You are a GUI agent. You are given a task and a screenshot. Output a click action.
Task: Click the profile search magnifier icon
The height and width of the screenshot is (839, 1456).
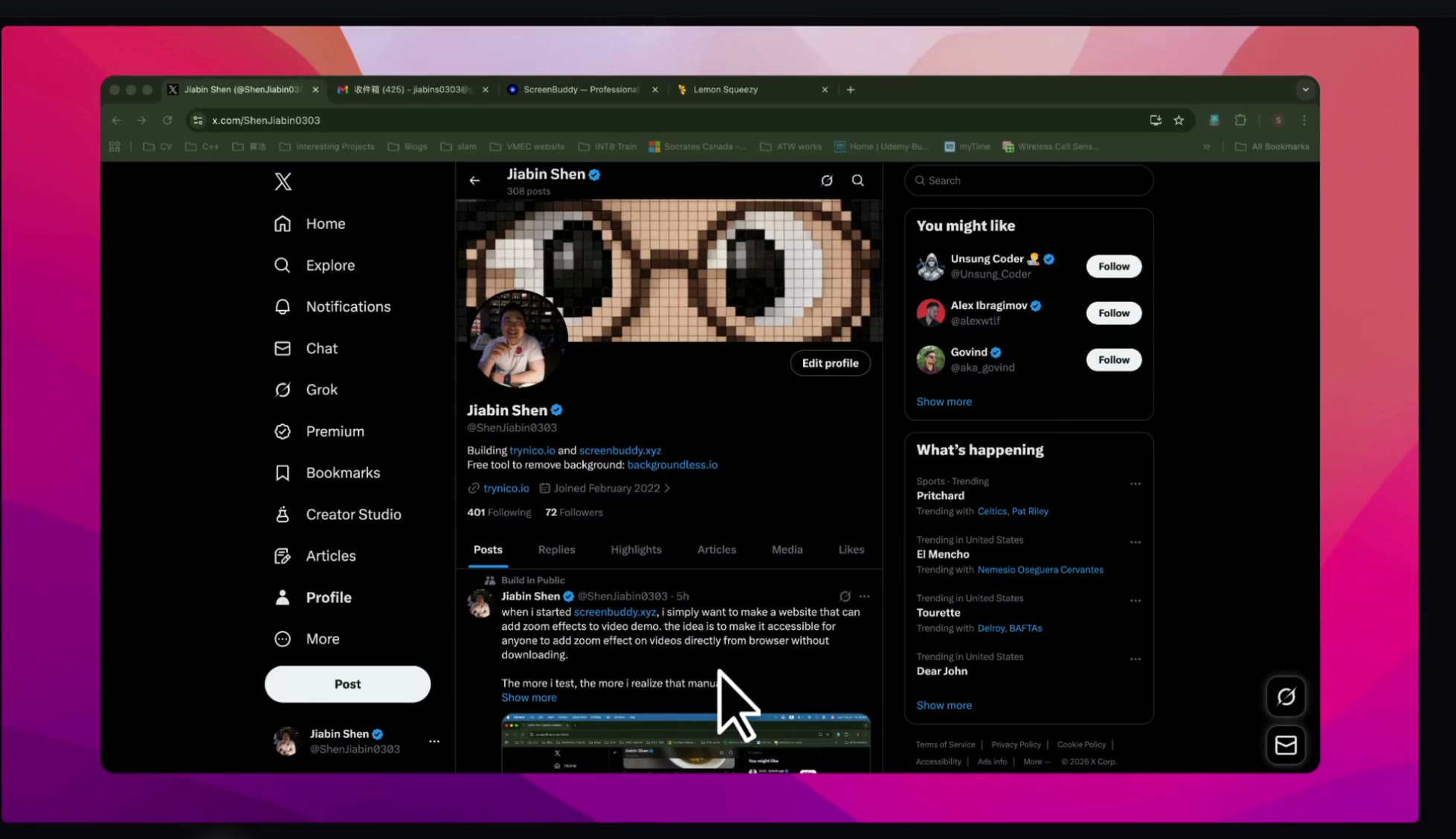point(857,181)
